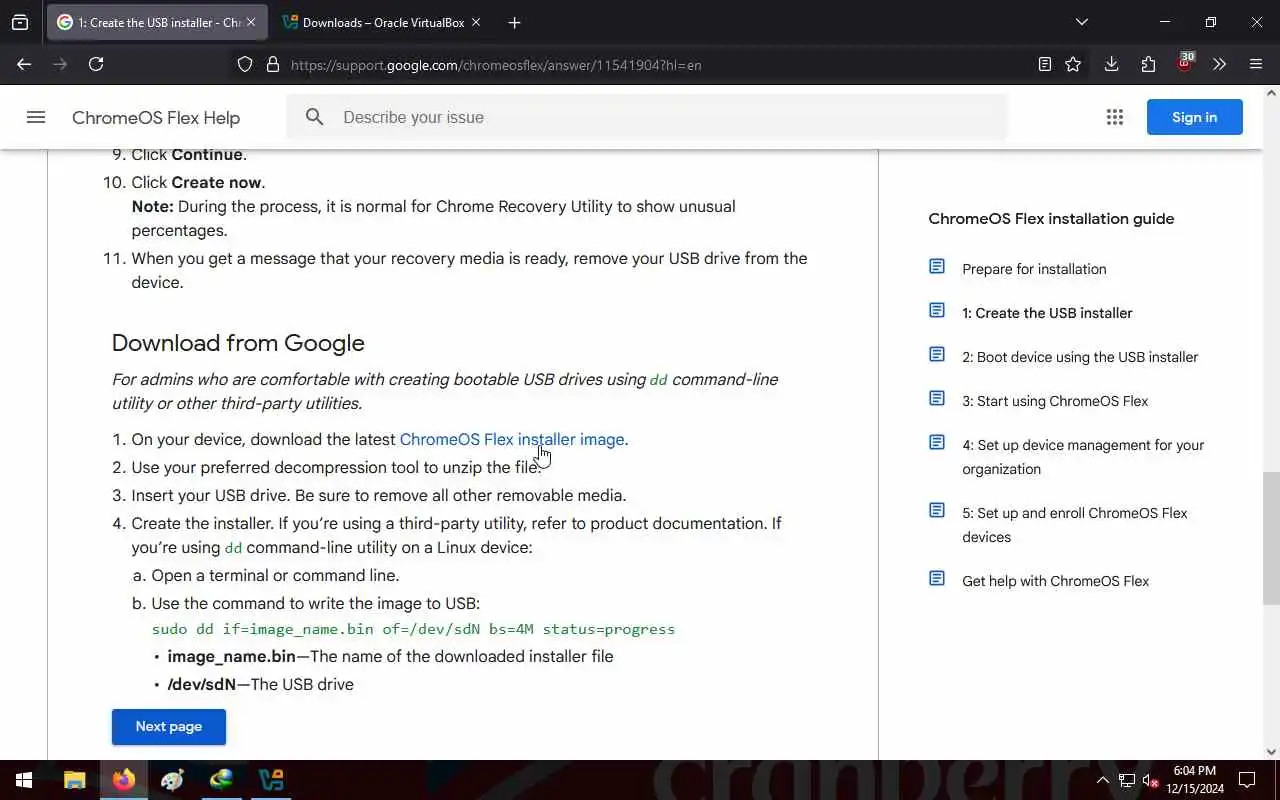The height and width of the screenshot is (800, 1280).
Task: Bookmark this page with the star
Action: click(1073, 64)
